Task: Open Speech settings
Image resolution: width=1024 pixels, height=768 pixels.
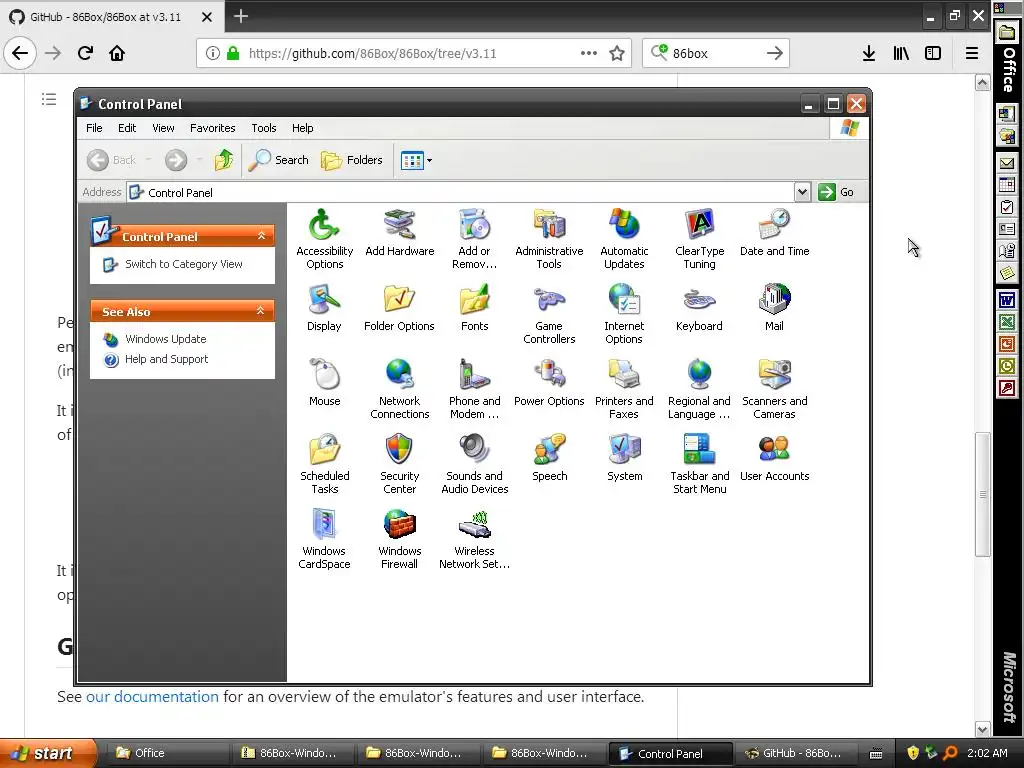Action: click(x=549, y=458)
